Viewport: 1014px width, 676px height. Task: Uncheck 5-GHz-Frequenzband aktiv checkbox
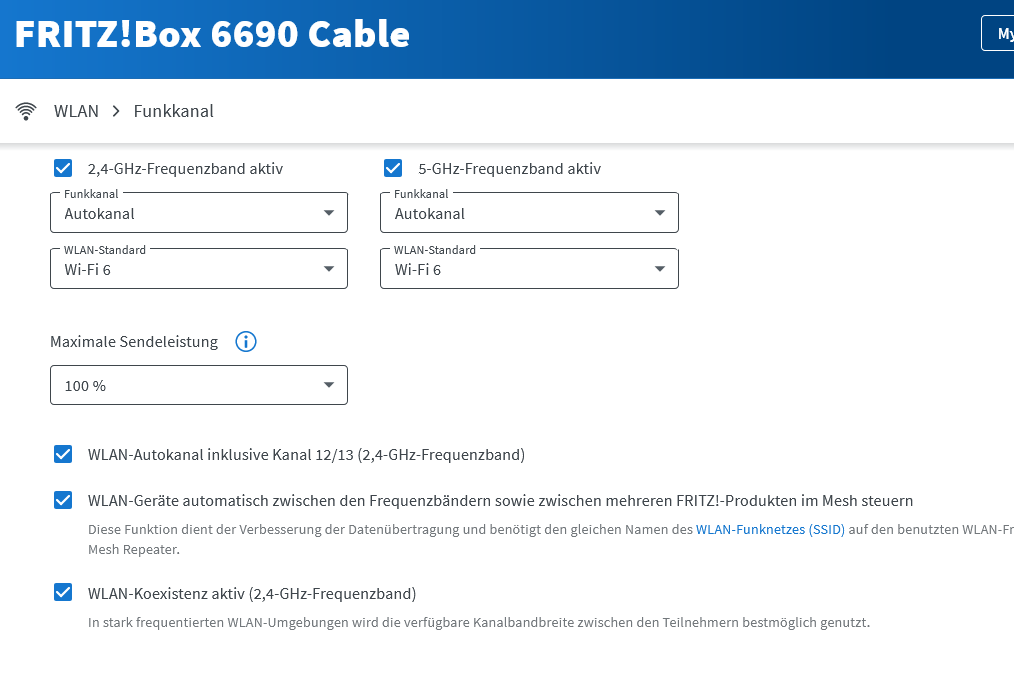(393, 168)
